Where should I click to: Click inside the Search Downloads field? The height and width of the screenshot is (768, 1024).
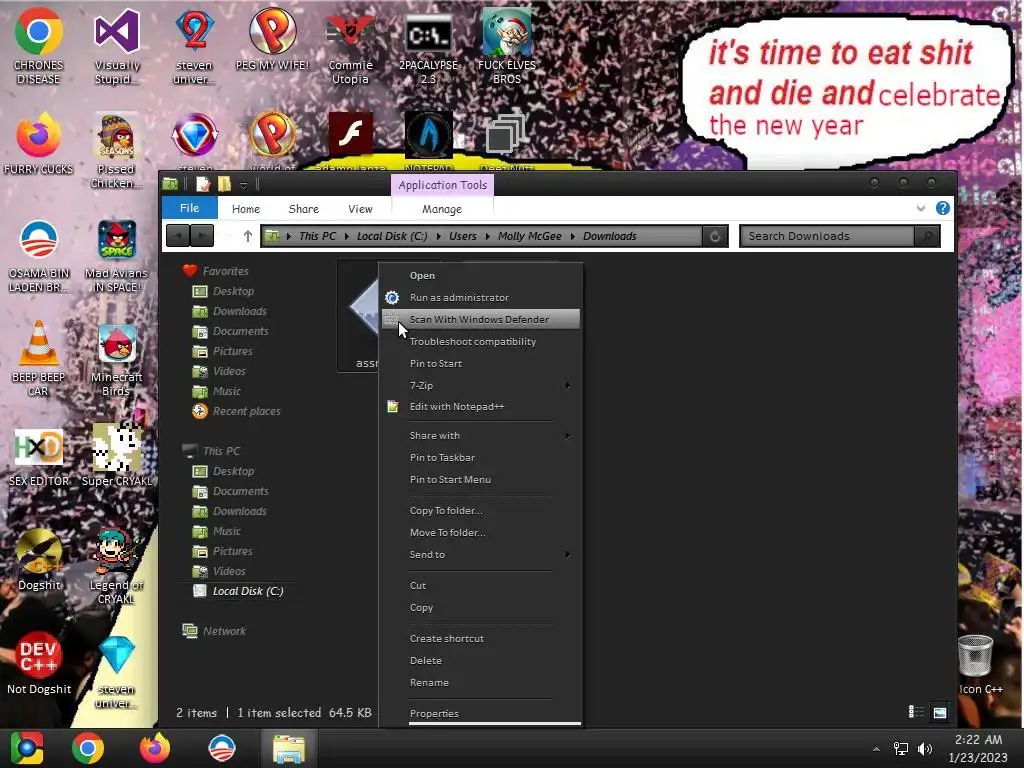pyautogui.click(x=828, y=236)
